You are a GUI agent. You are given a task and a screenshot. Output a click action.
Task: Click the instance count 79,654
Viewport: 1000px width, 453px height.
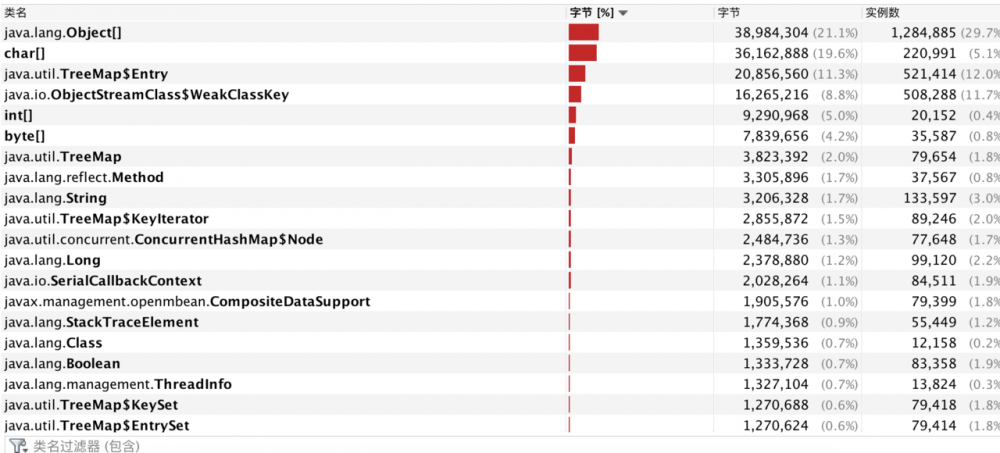pyautogui.click(x=934, y=157)
